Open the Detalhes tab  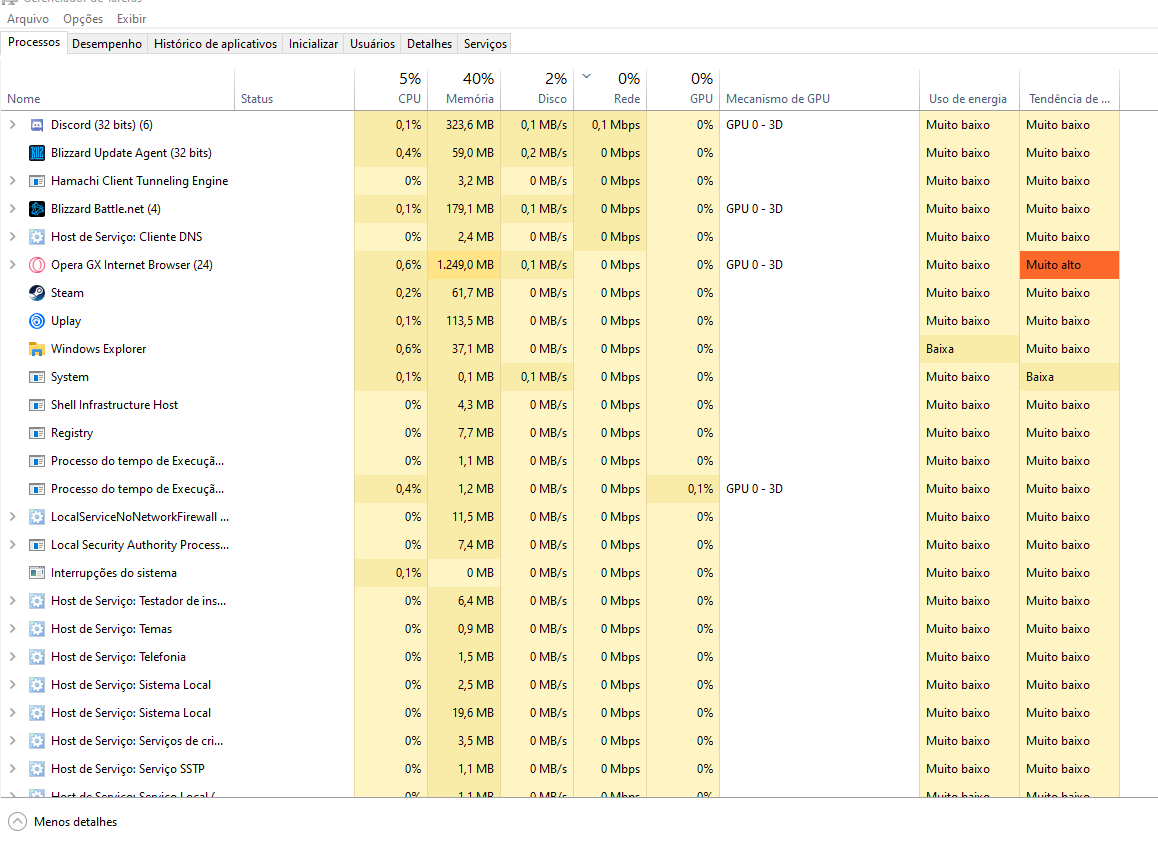429,44
